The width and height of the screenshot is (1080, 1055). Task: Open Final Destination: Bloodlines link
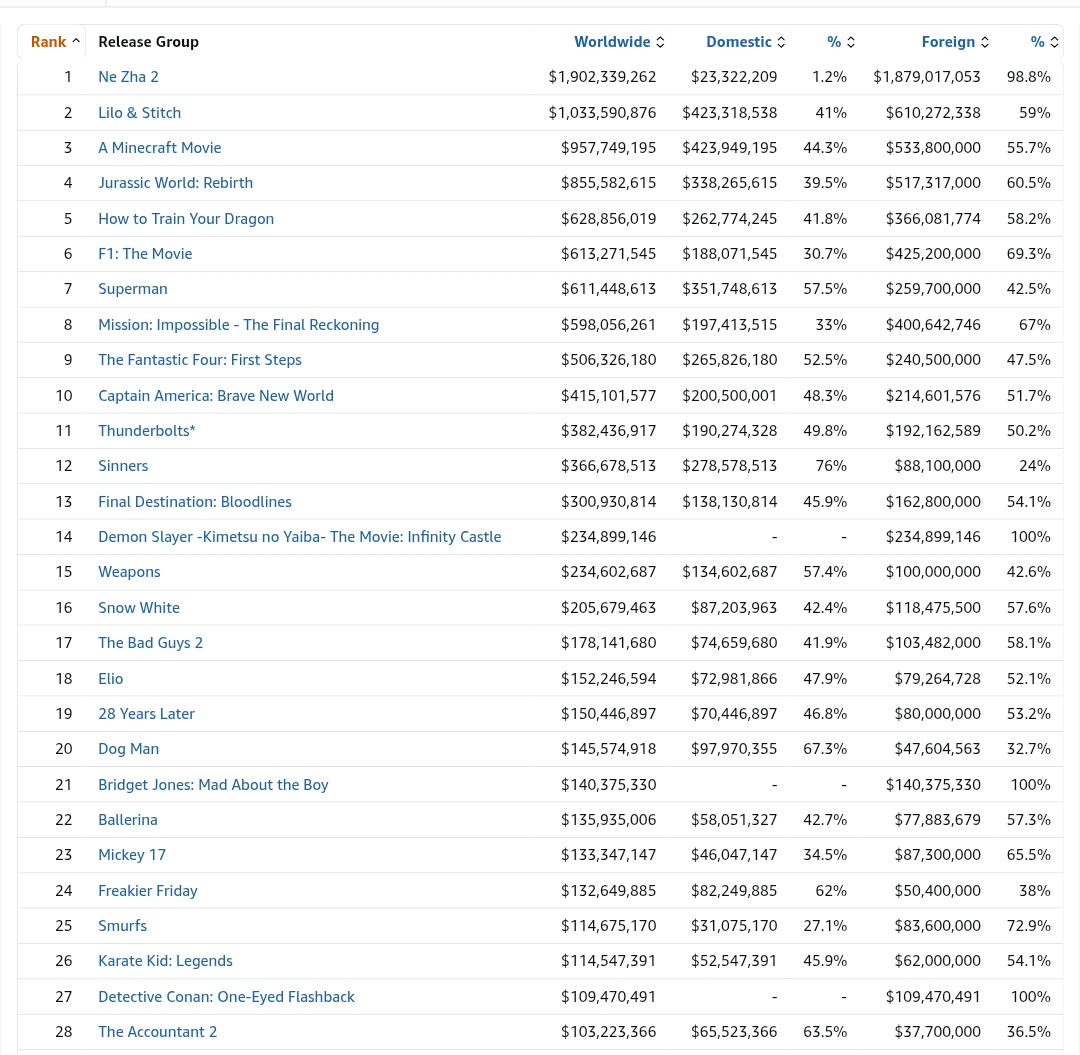point(195,502)
